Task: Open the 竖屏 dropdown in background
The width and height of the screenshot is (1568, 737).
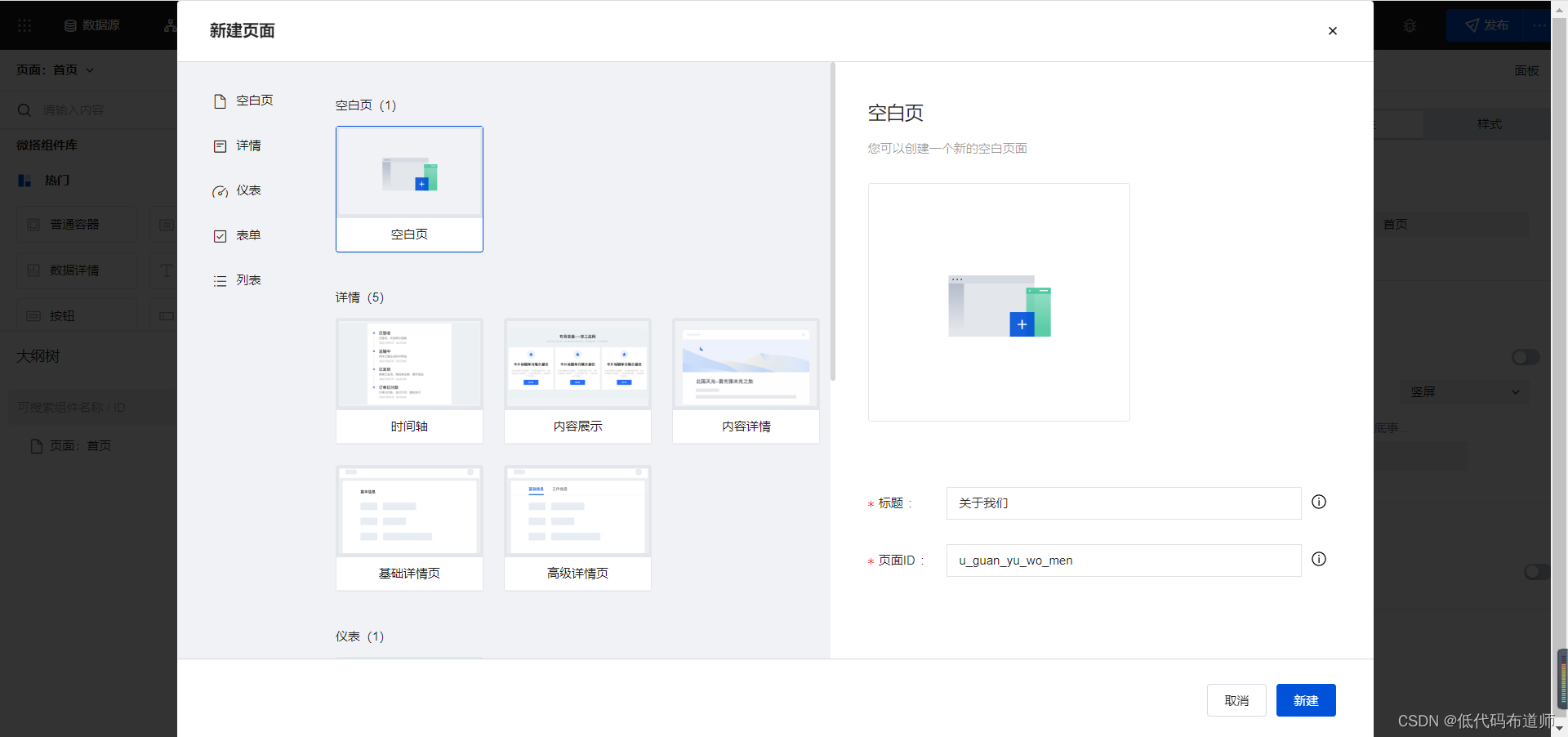Action: pyautogui.click(x=1464, y=392)
